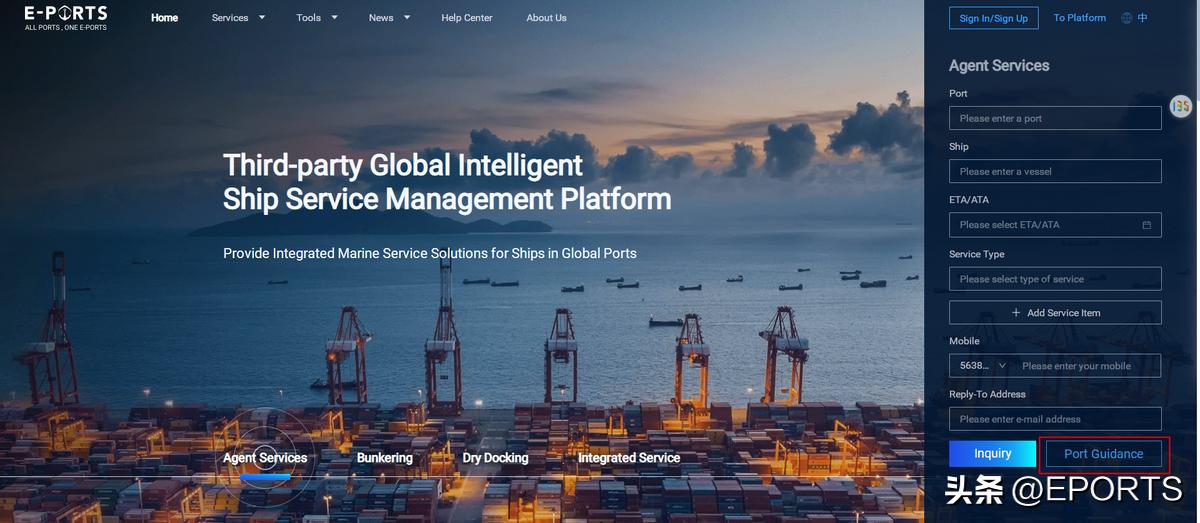
Task: Focus the ETA/ATA date field
Action: 1055,225
